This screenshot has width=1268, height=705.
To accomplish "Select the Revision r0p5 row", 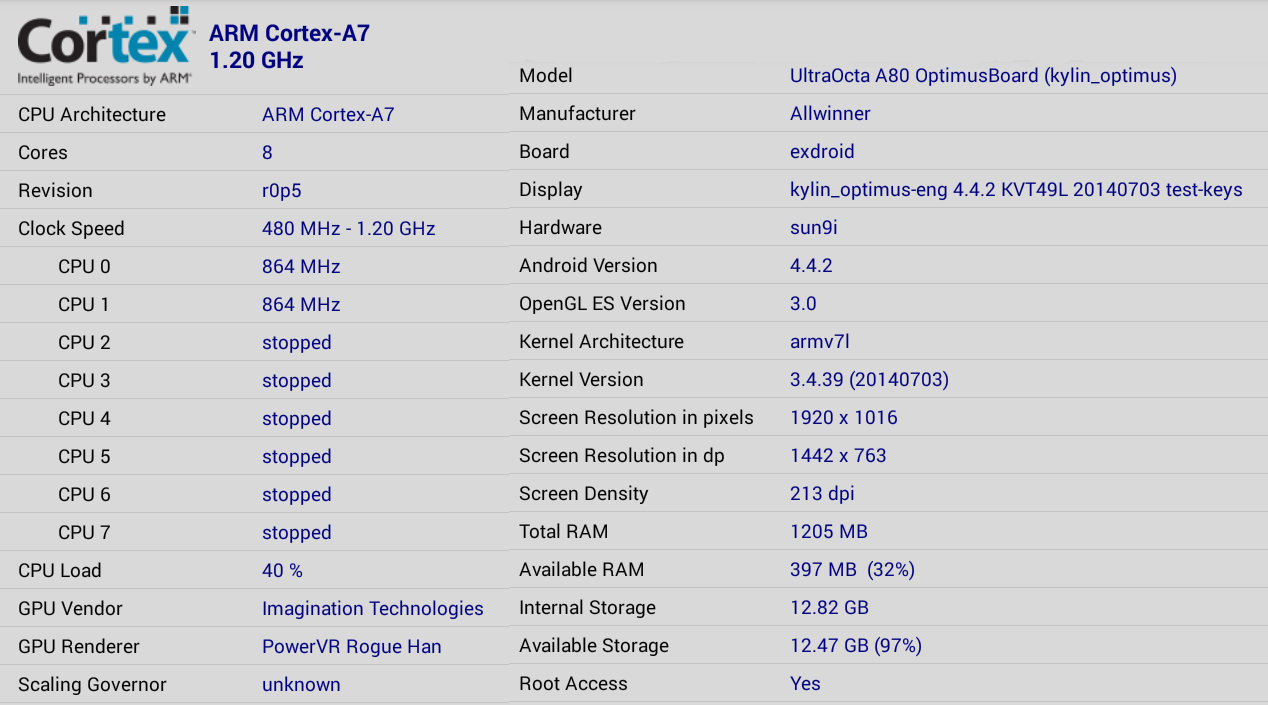I will pos(254,190).
